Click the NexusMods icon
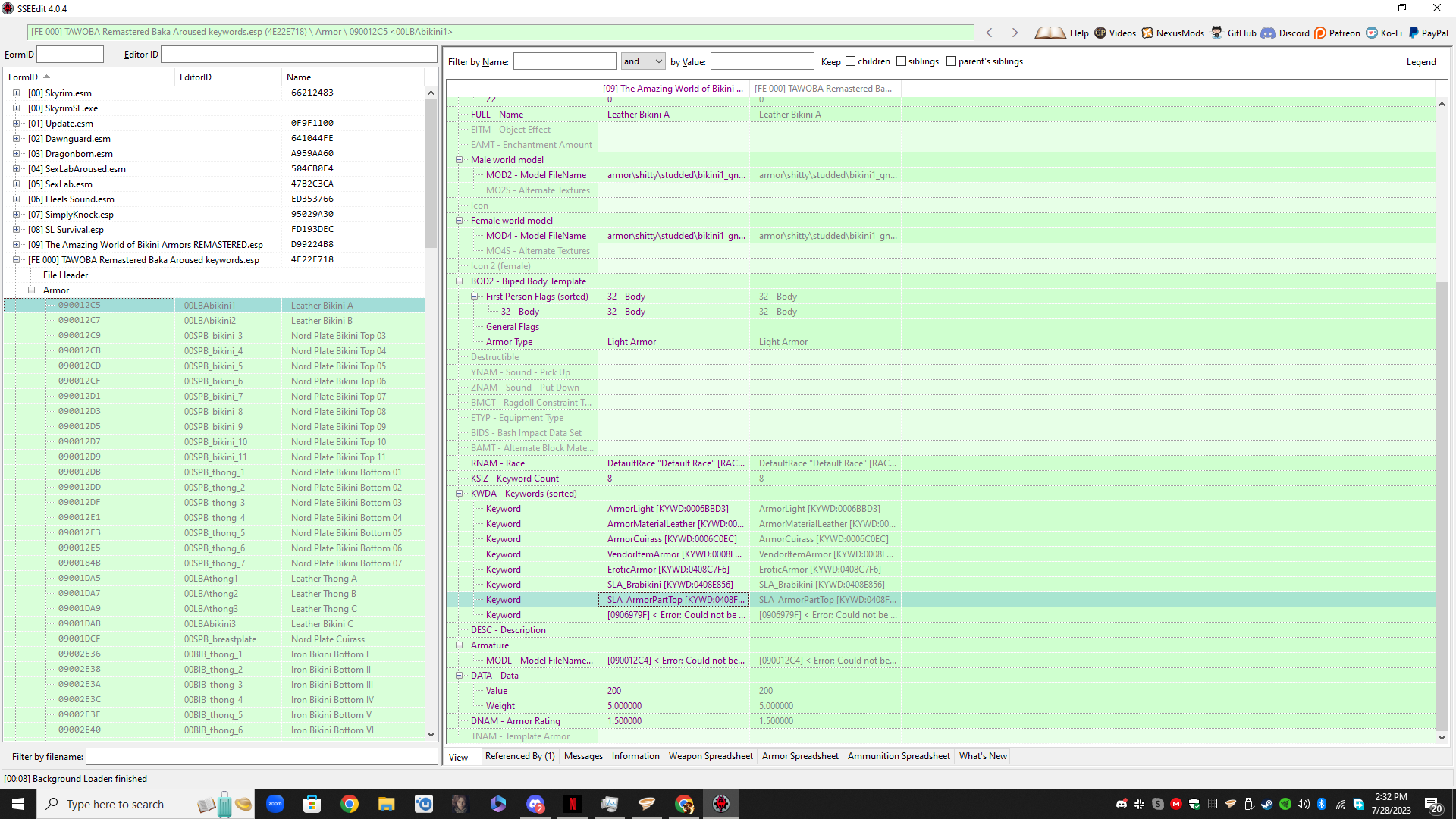 tap(1147, 33)
